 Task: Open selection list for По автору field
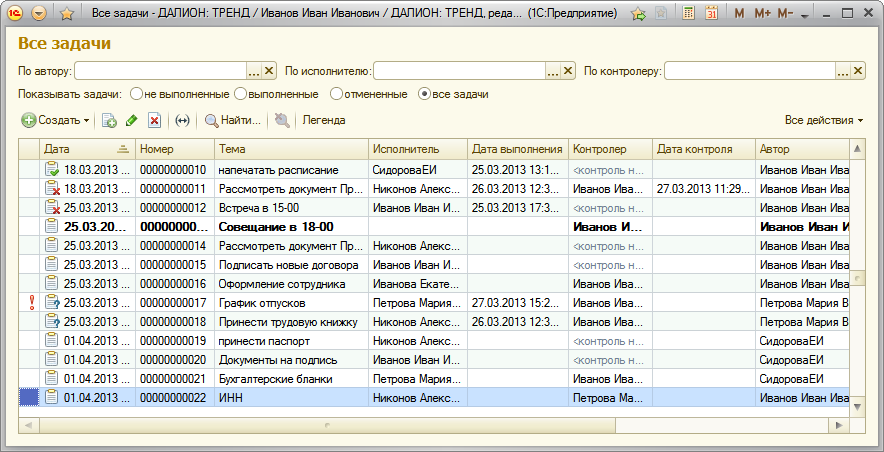(x=254, y=71)
